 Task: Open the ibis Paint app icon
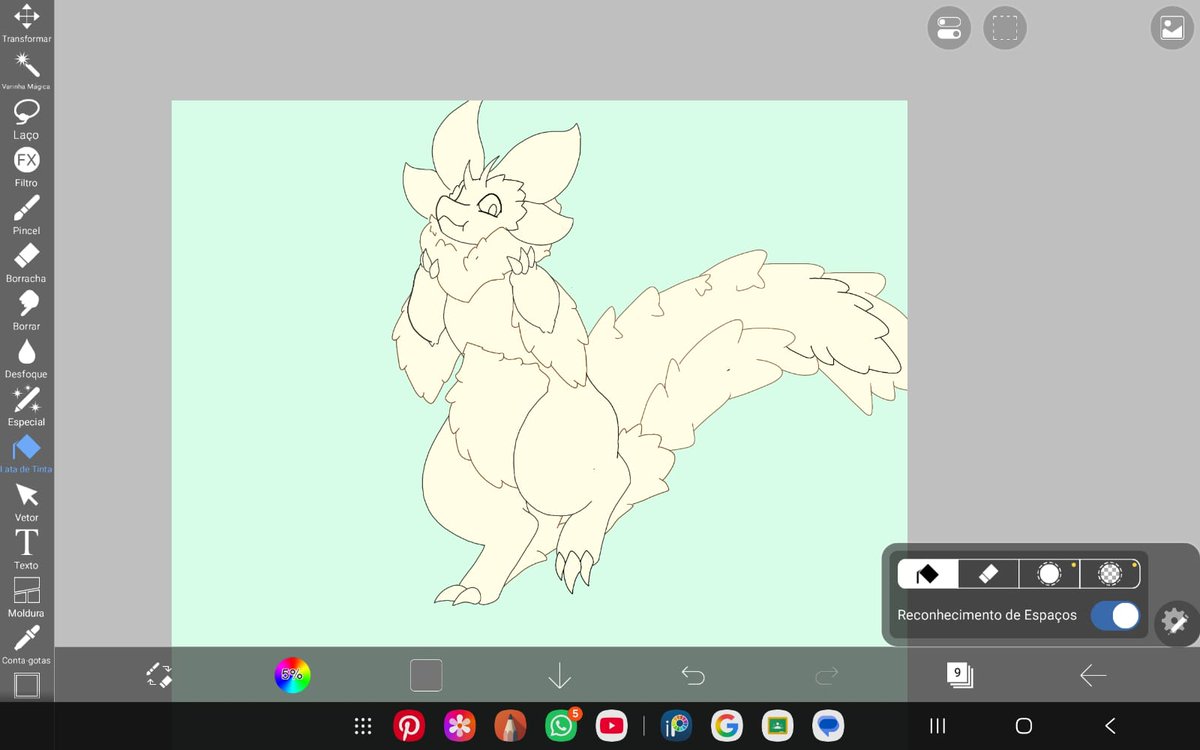(677, 726)
